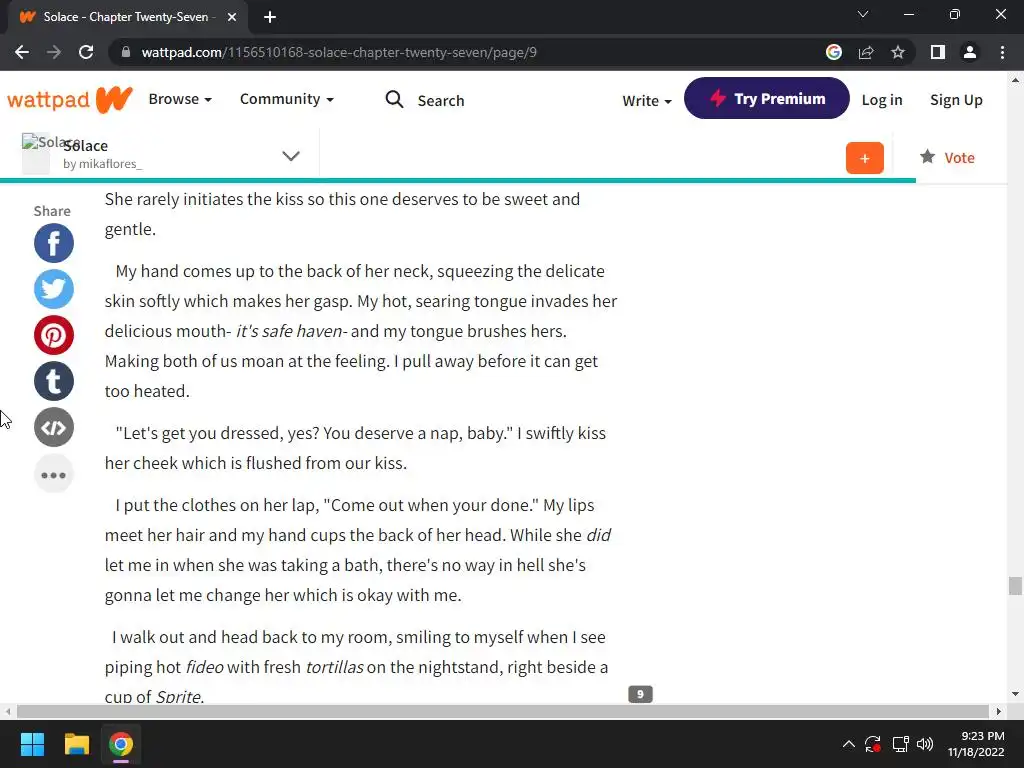The image size is (1024, 768).
Task: Share story on Pinterest icon
Action: click(x=54, y=335)
